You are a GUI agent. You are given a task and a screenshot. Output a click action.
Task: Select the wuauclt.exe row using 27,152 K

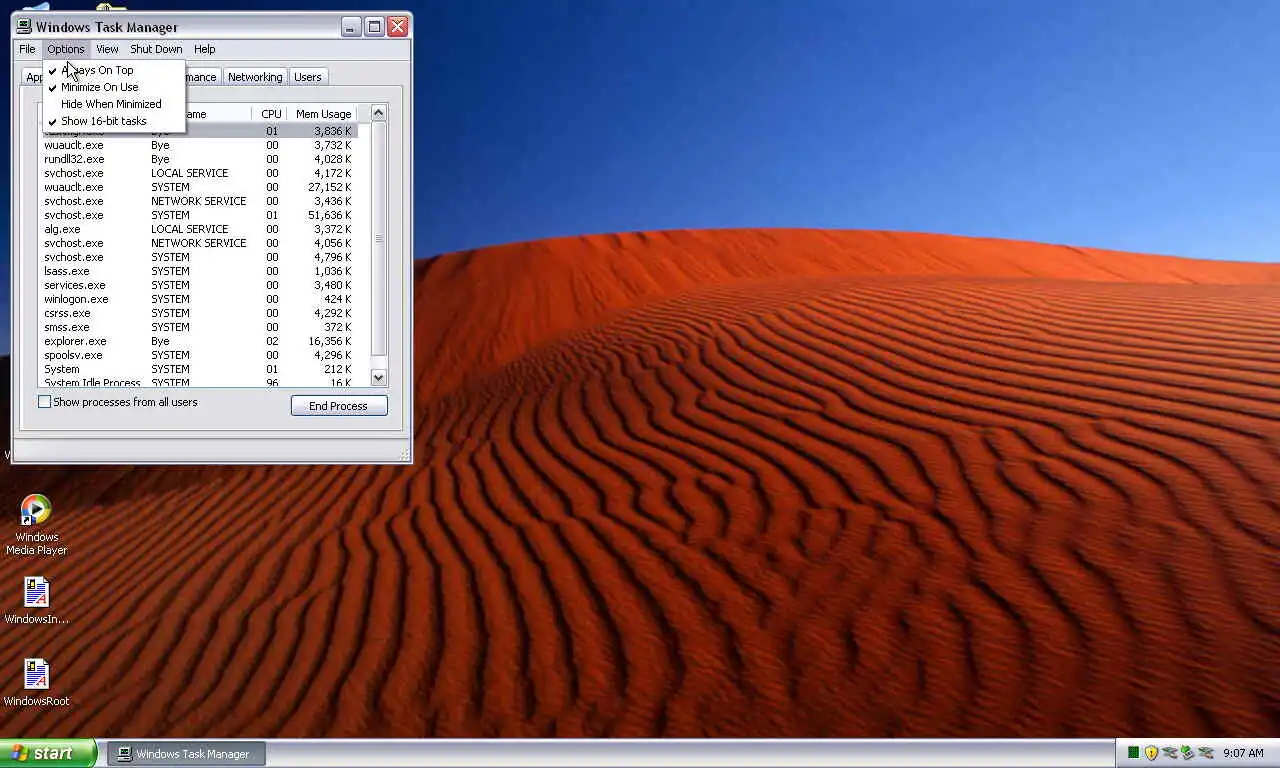(198, 187)
